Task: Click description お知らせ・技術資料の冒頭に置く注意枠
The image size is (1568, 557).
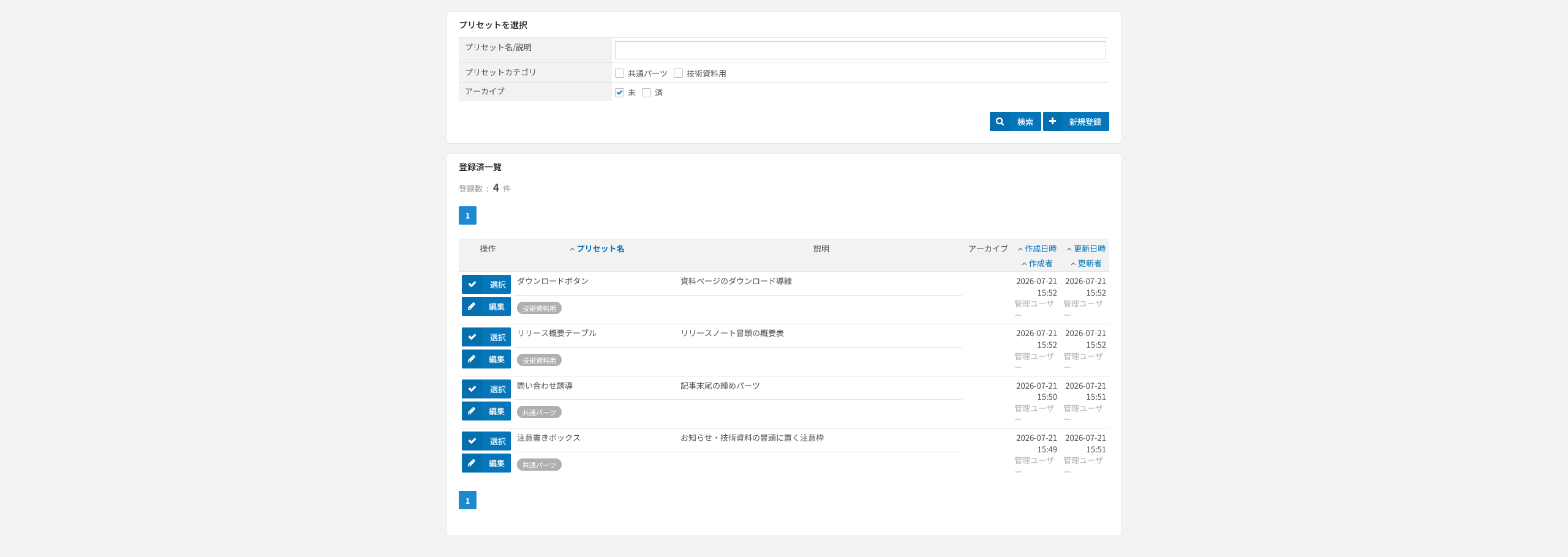Action: 752,438
